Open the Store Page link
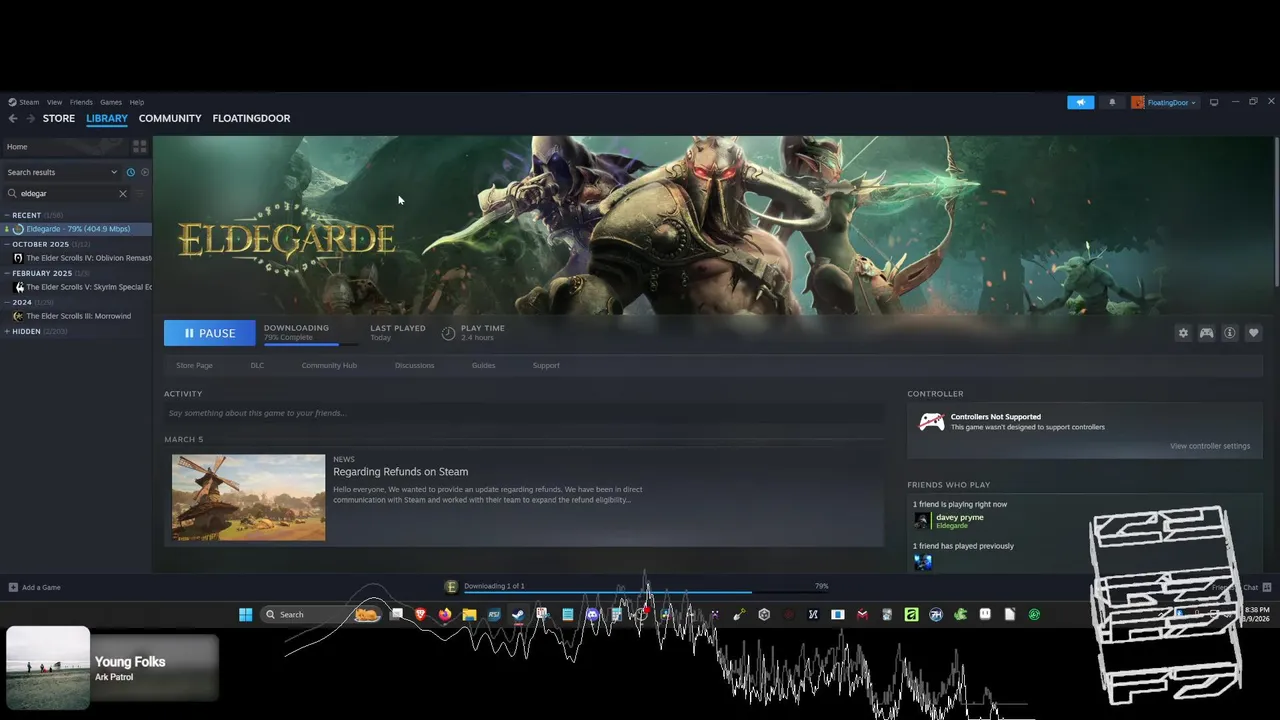This screenshot has height=720, width=1280. pos(194,365)
